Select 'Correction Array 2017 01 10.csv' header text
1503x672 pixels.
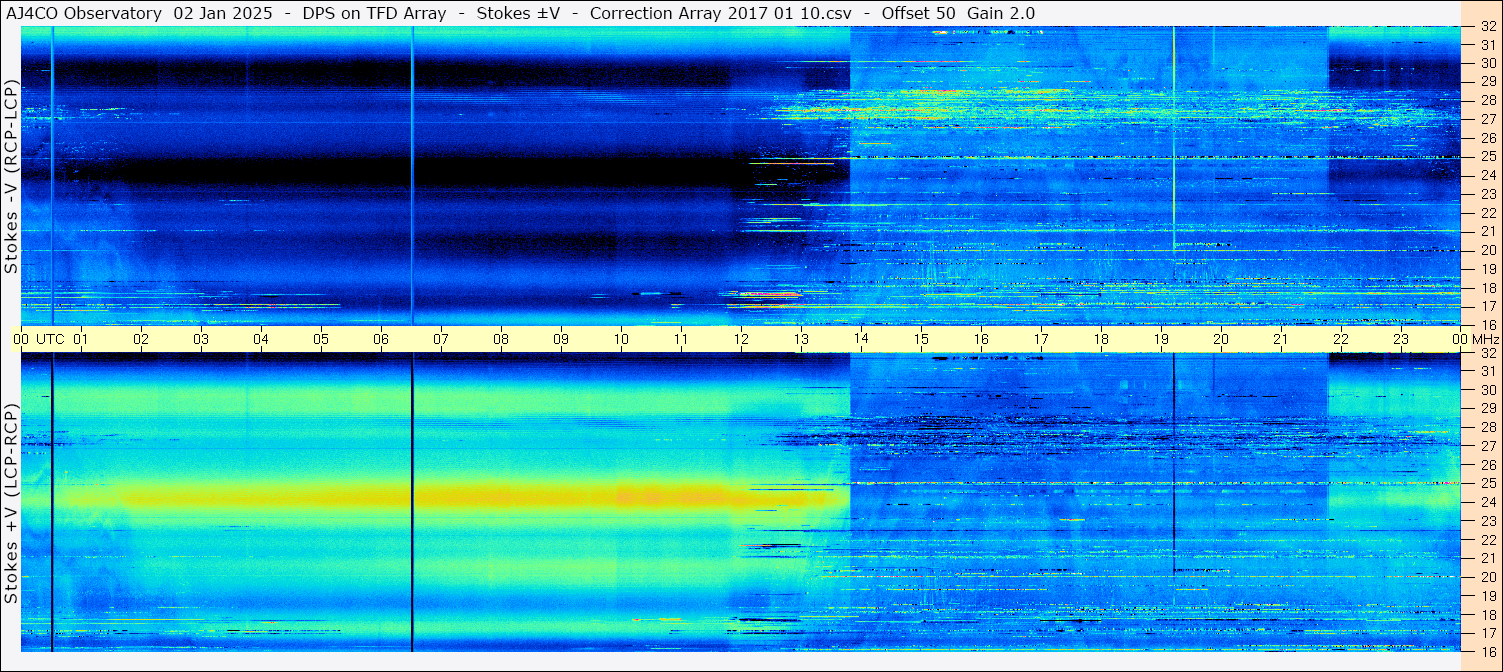tap(720, 13)
